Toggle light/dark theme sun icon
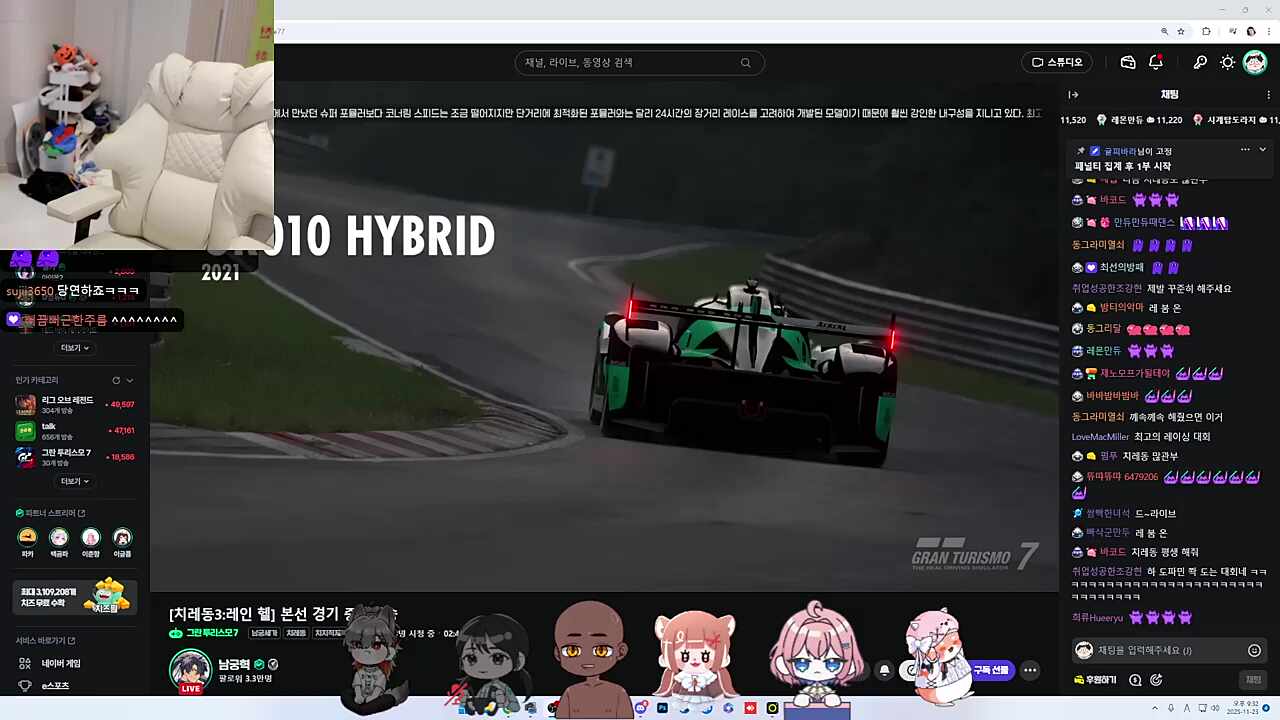This screenshot has width=1280, height=720. click(x=1227, y=62)
